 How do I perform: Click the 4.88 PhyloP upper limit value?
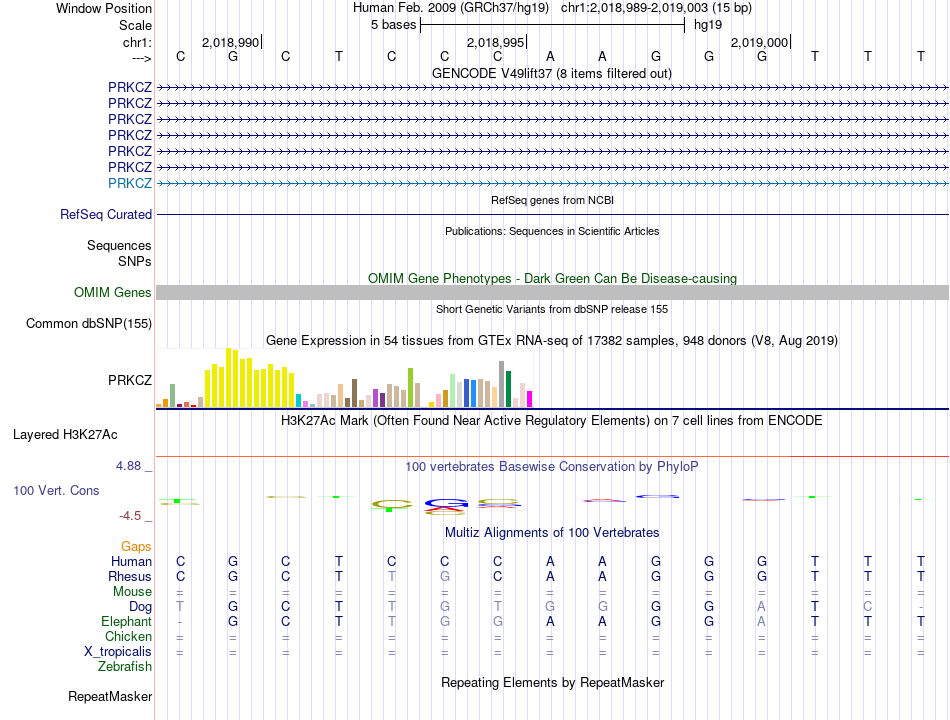tap(128, 466)
